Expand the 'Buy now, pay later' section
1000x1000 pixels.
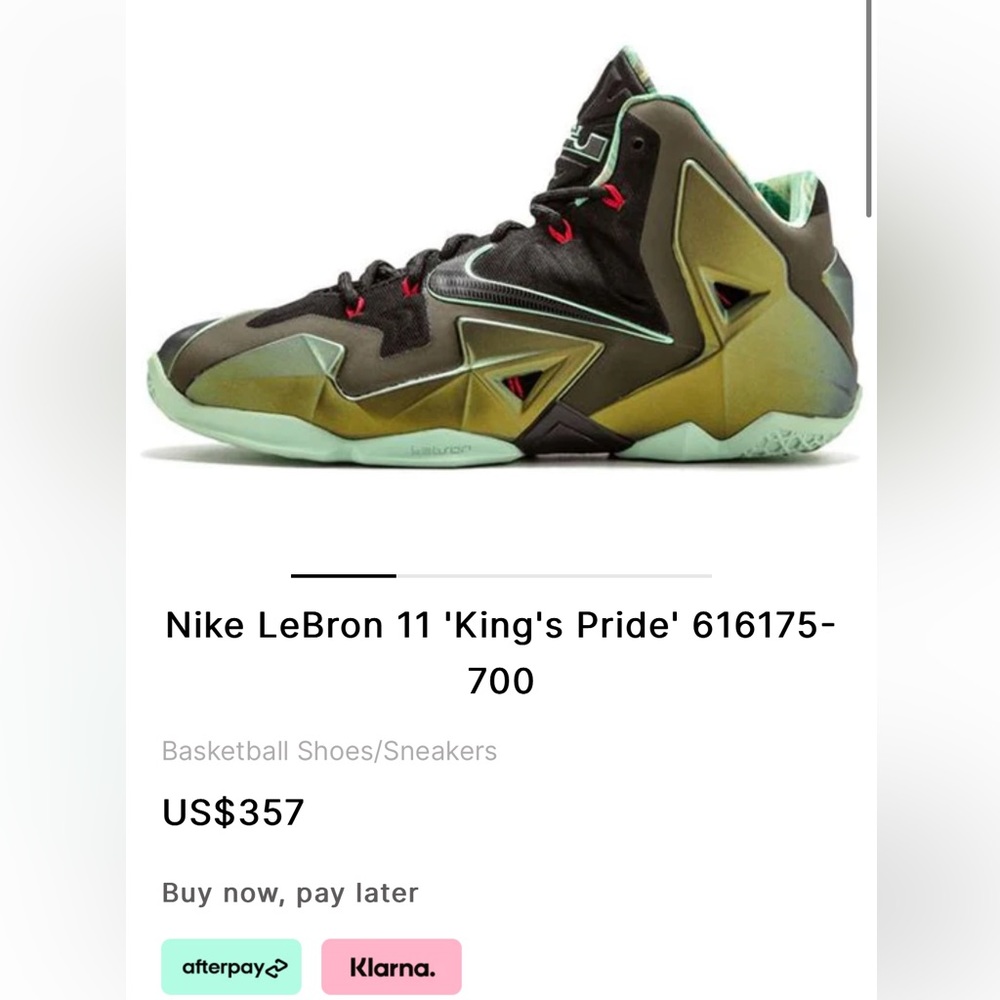coord(290,893)
